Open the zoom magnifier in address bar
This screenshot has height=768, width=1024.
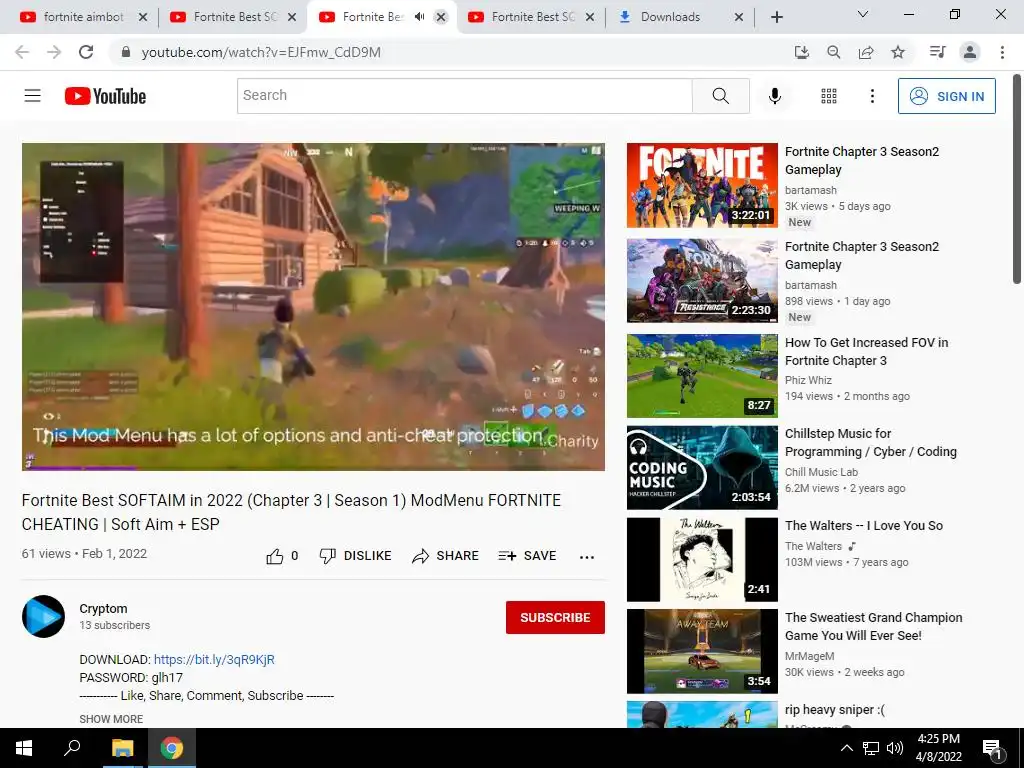[x=833, y=52]
